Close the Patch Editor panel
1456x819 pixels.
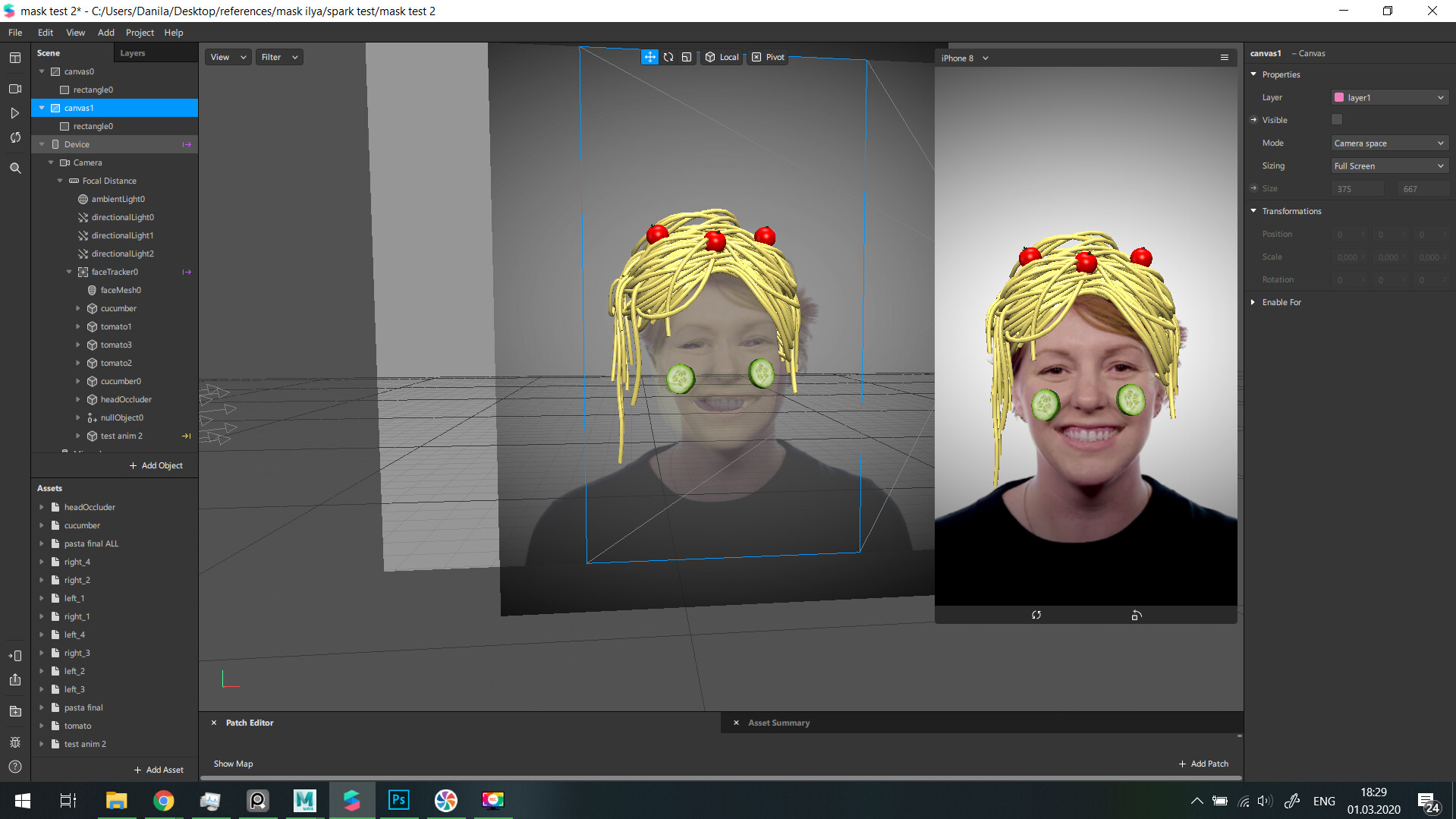point(214,723)
